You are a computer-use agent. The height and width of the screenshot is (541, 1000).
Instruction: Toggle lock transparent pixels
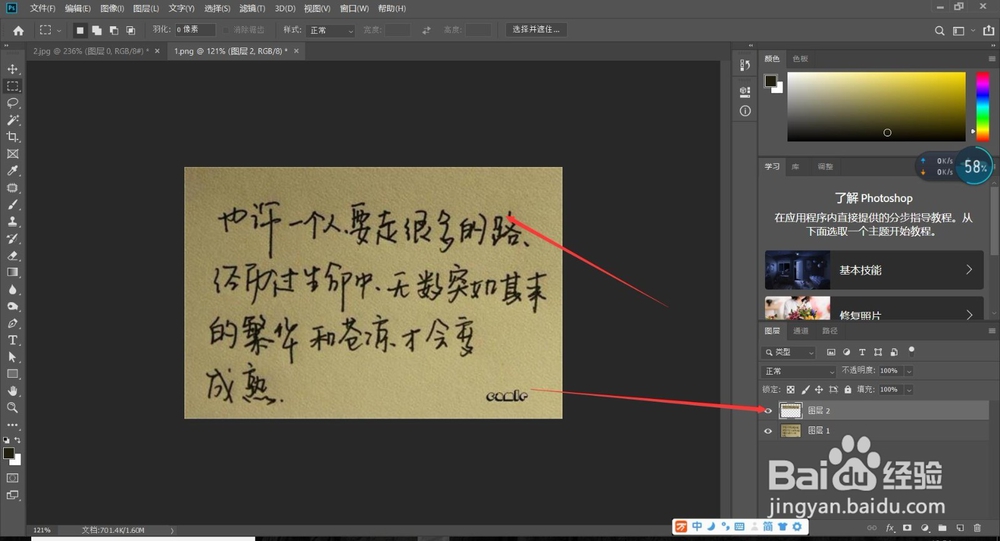790,389
